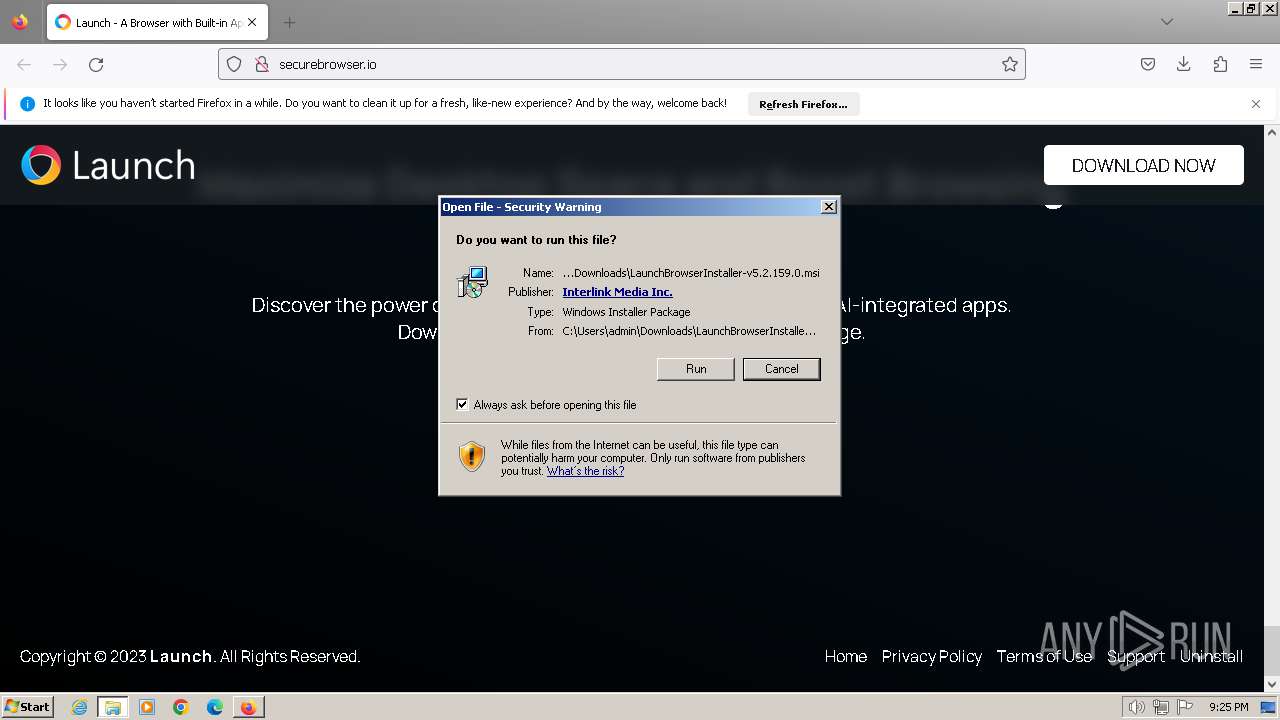The width and height of the screenshot is (1280, 720).
Task: Click the installer file name text
Action: point(691,273)
